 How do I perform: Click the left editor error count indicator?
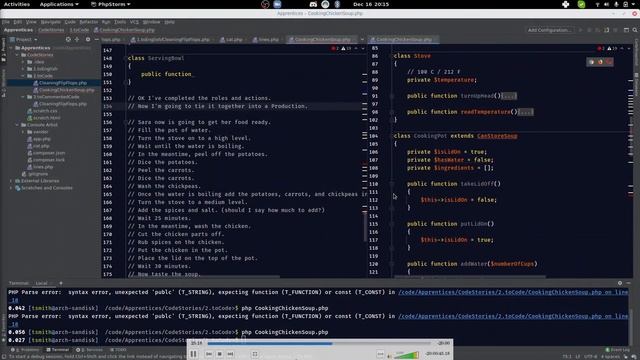point(335,49)
